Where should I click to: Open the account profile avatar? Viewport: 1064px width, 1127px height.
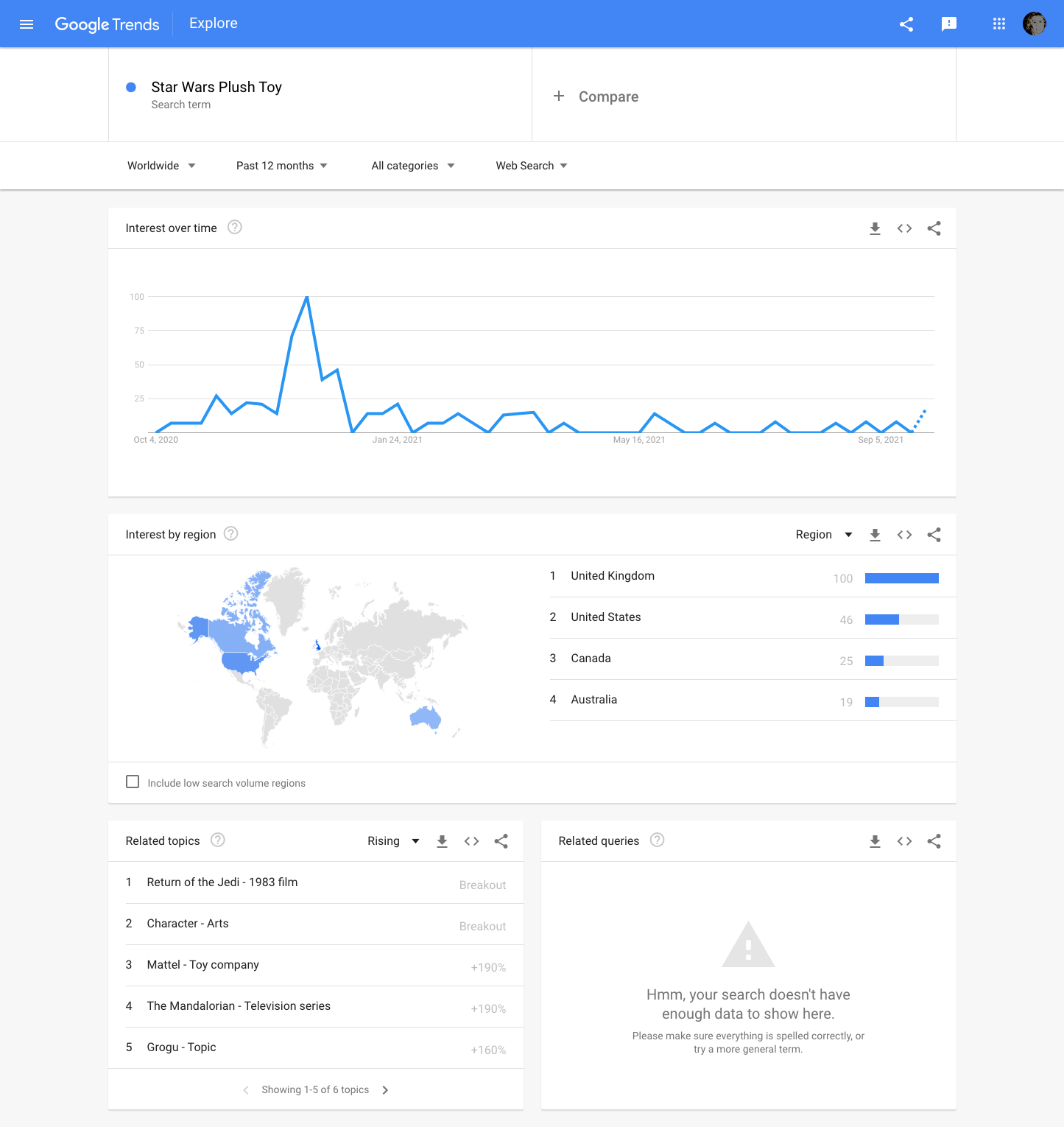[x=1035, y=24]
